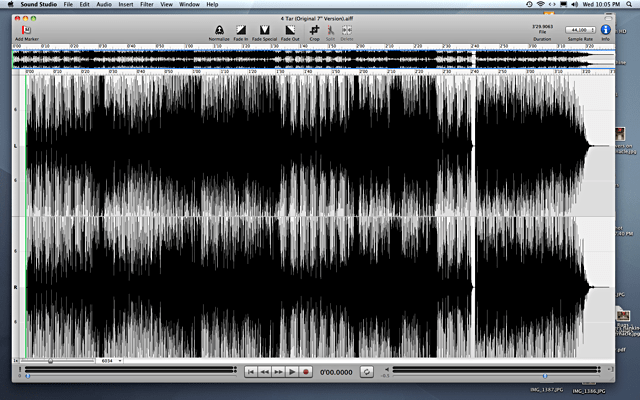Image resolution: width=640 pixels, height=400 pixels.
Task: Click the skip to start button
Action: [x=251, y=371]
